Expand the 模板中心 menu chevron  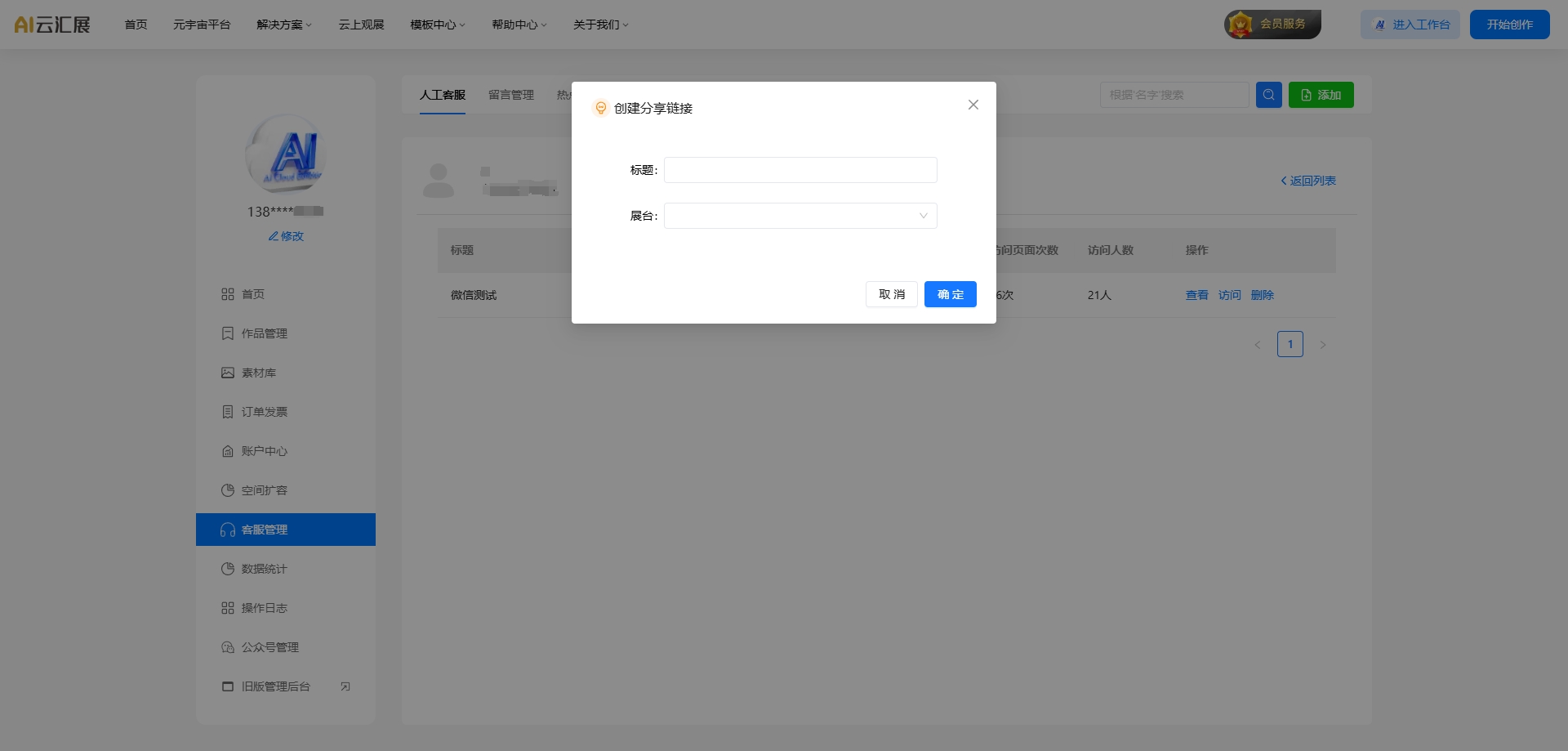coord(461,25)
